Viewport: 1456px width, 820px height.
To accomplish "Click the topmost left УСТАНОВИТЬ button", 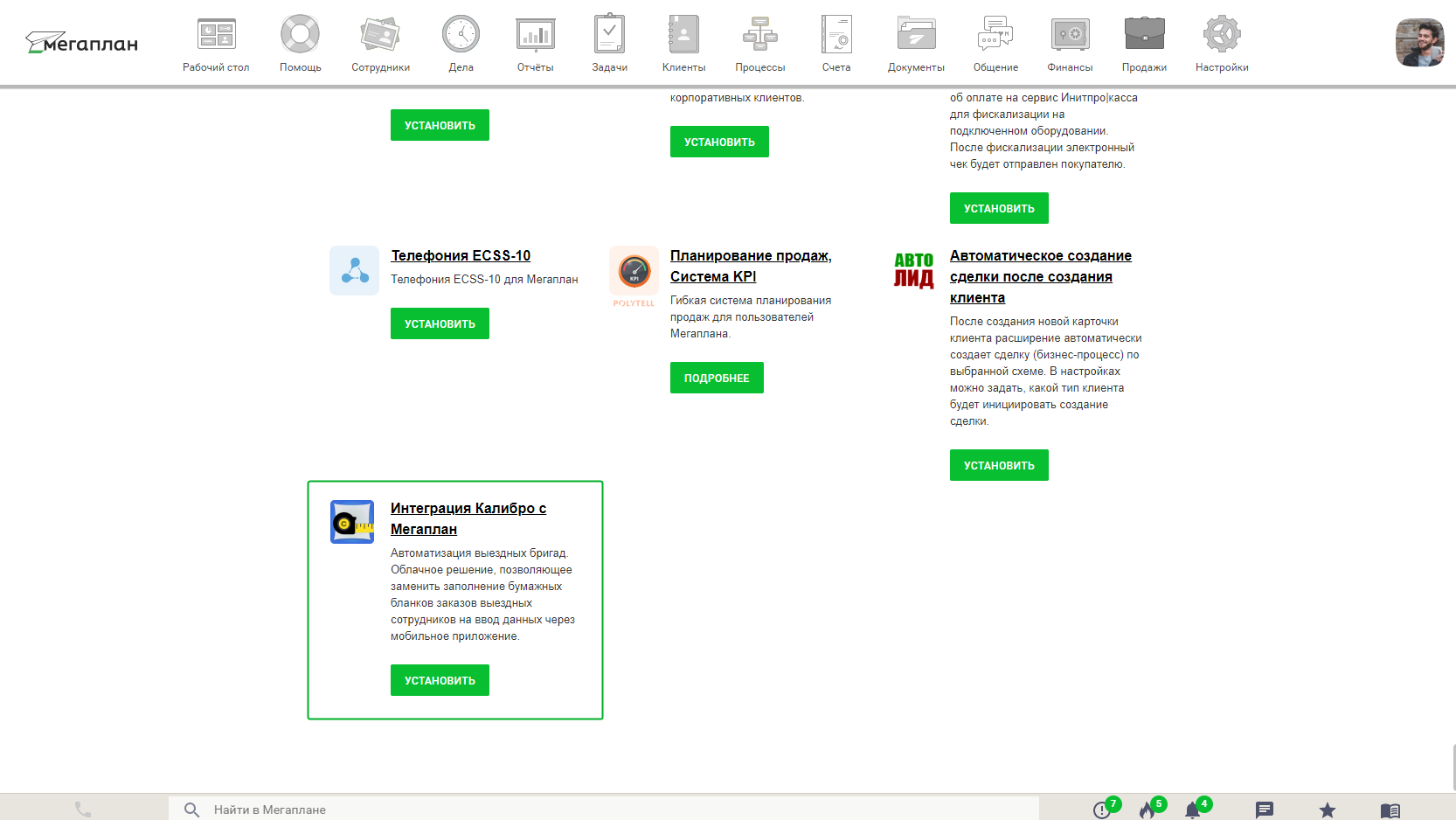I will click(440, 125).
